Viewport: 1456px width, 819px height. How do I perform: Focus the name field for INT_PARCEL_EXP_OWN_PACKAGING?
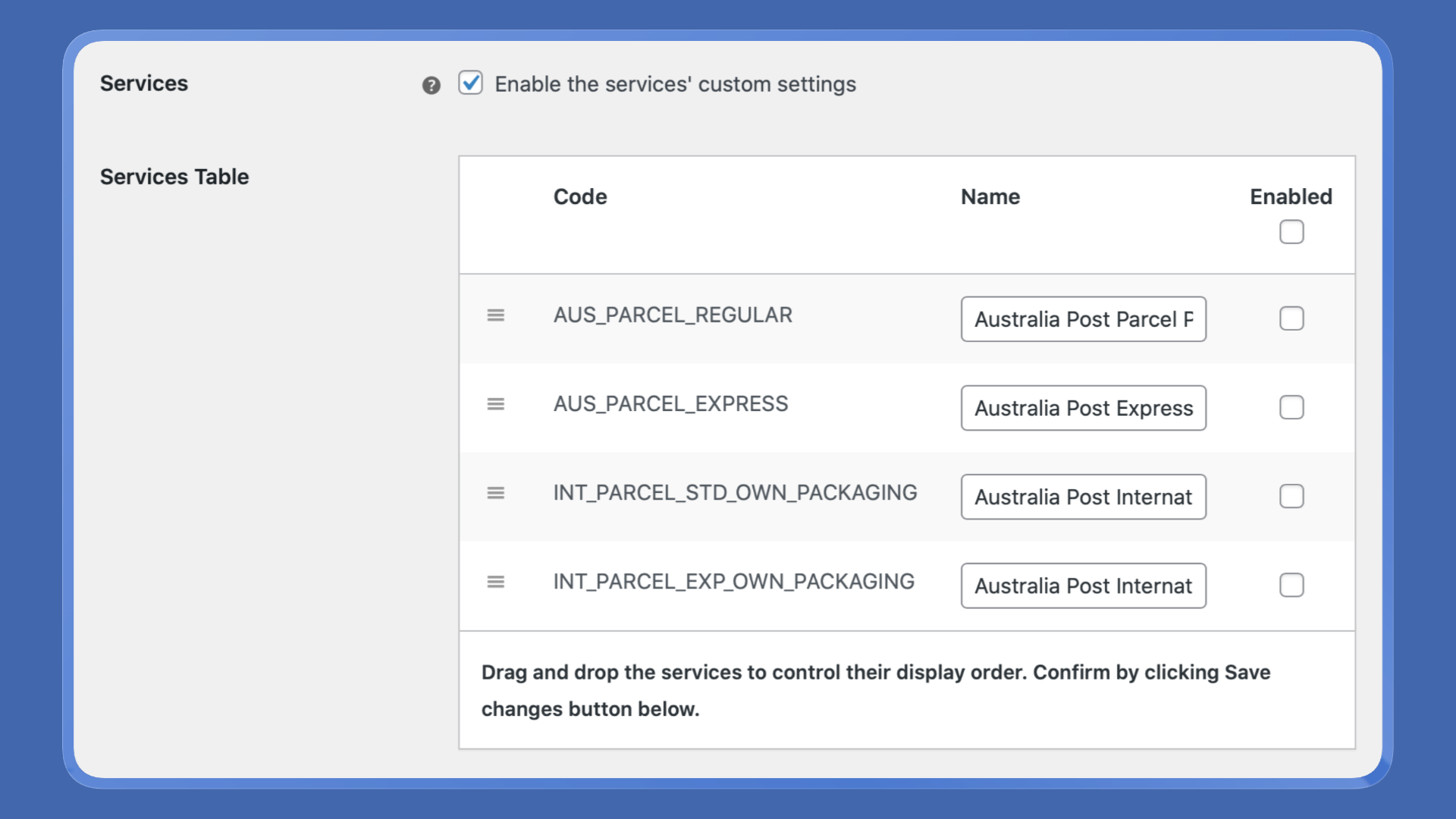click(1083, 585)
